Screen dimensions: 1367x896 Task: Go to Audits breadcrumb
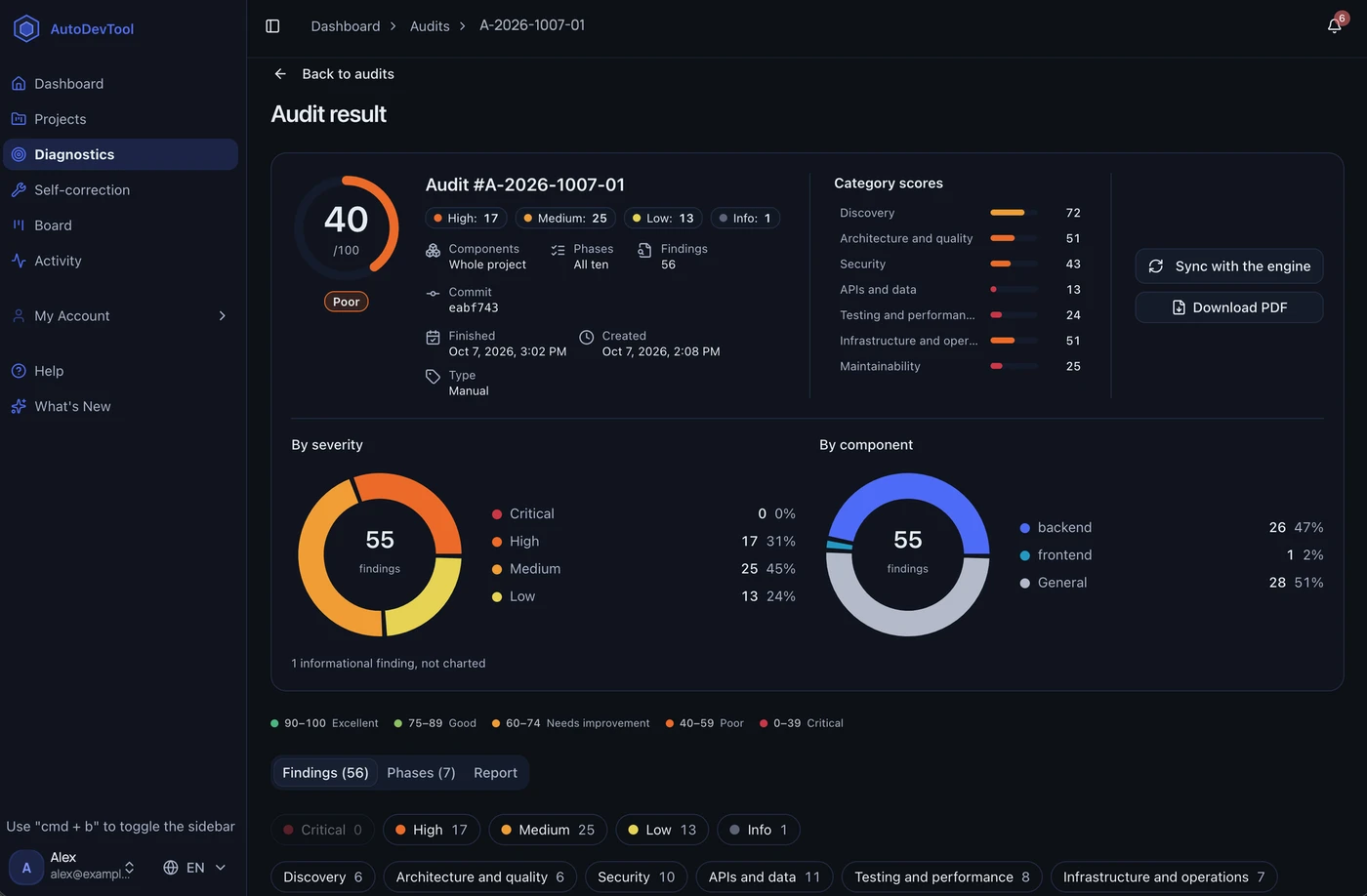(430, 26)
